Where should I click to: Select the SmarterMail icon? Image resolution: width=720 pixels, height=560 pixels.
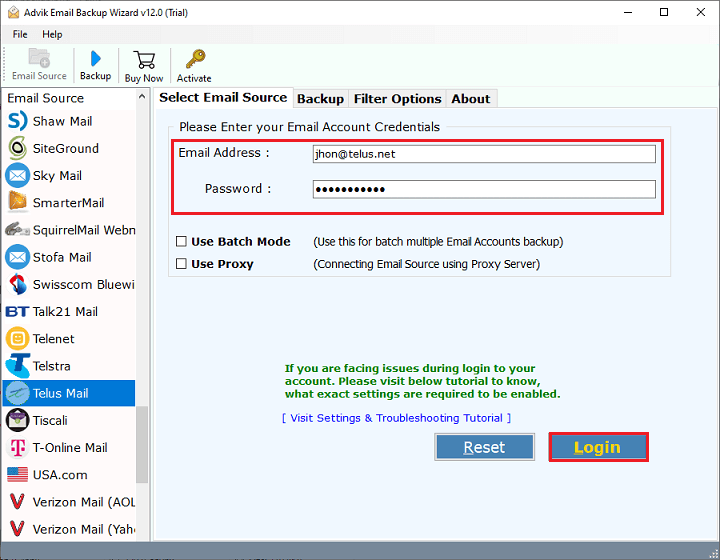tap(17, 202)
